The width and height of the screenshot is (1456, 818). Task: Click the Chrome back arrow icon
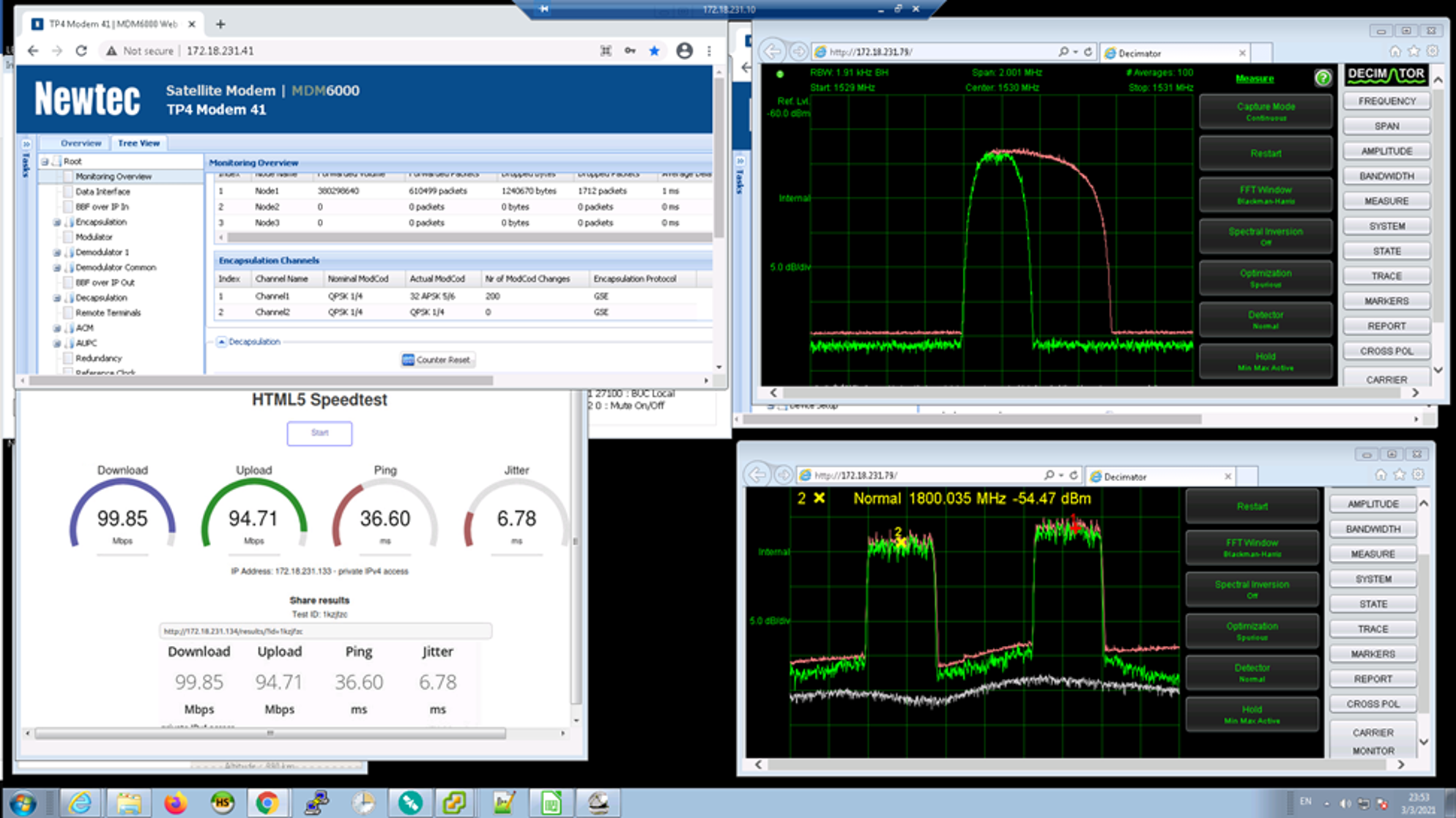pos(33,51)
